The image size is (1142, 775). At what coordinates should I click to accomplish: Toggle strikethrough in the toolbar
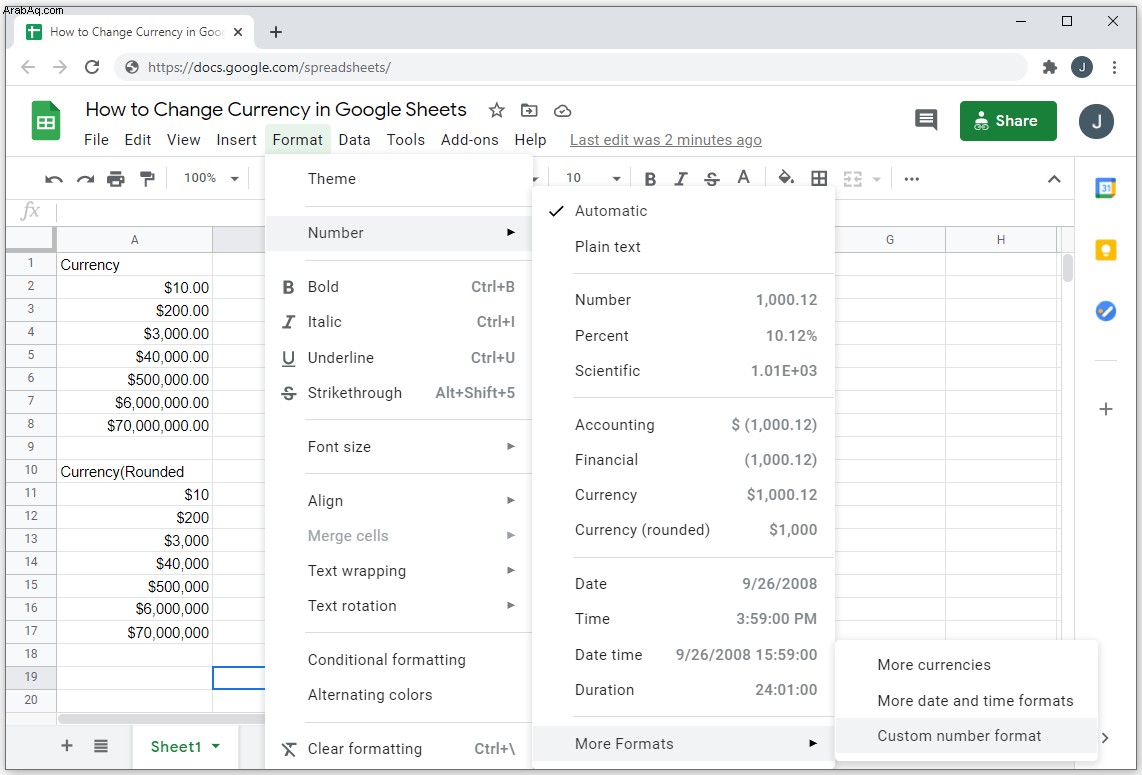point(712,178)
